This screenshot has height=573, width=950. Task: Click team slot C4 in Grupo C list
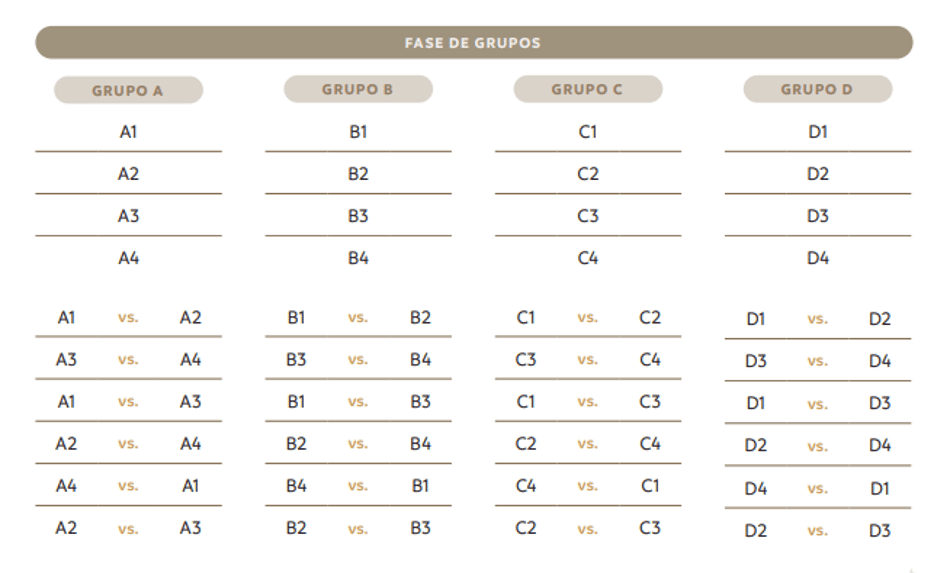tap(588, 258)
